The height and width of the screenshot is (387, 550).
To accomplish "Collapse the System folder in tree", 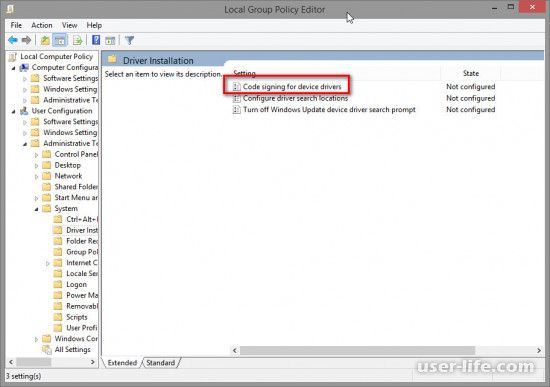I will (36, 209).
